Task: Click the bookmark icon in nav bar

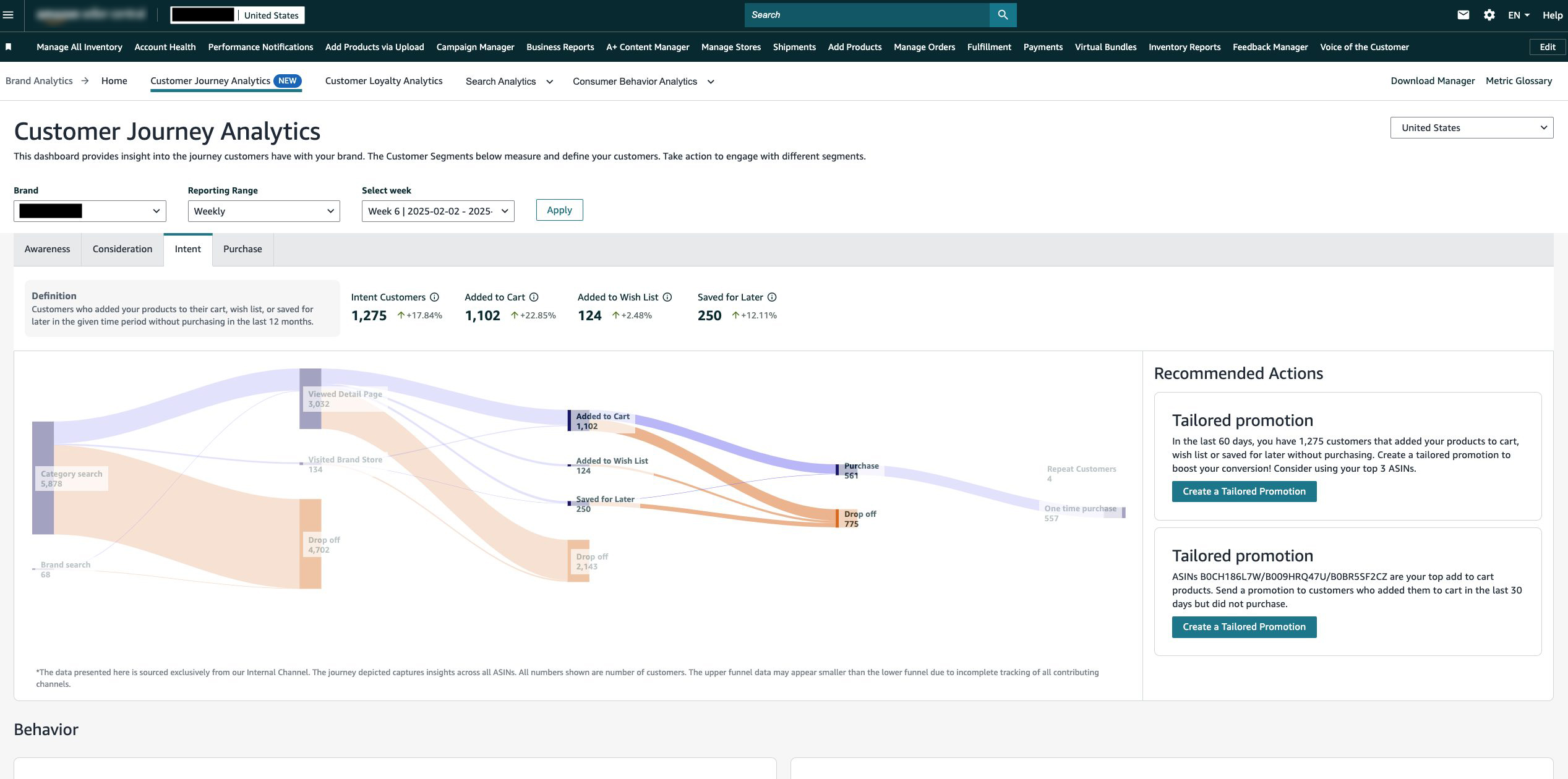Action: tap(9, 47)
